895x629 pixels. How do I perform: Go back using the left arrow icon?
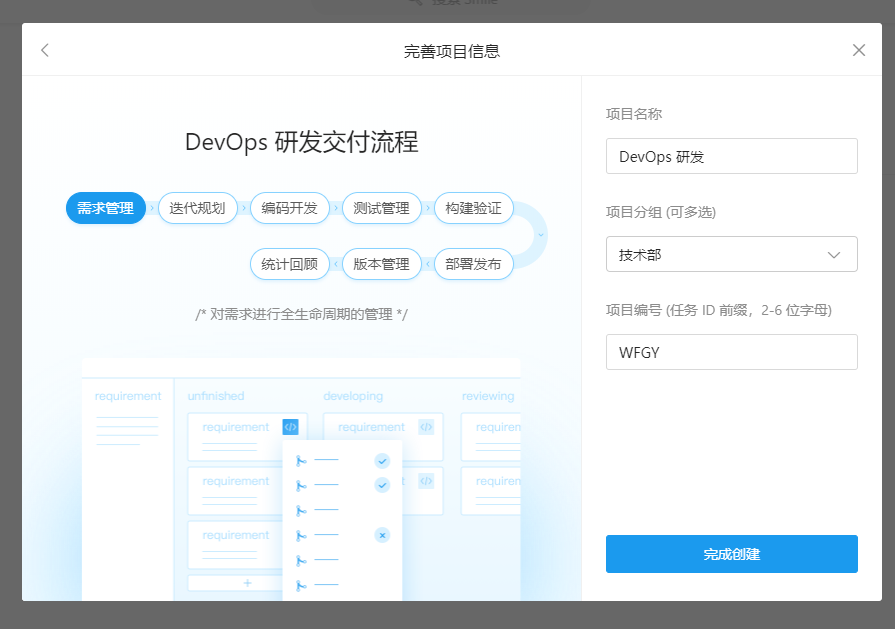click(x=45, y=50)
